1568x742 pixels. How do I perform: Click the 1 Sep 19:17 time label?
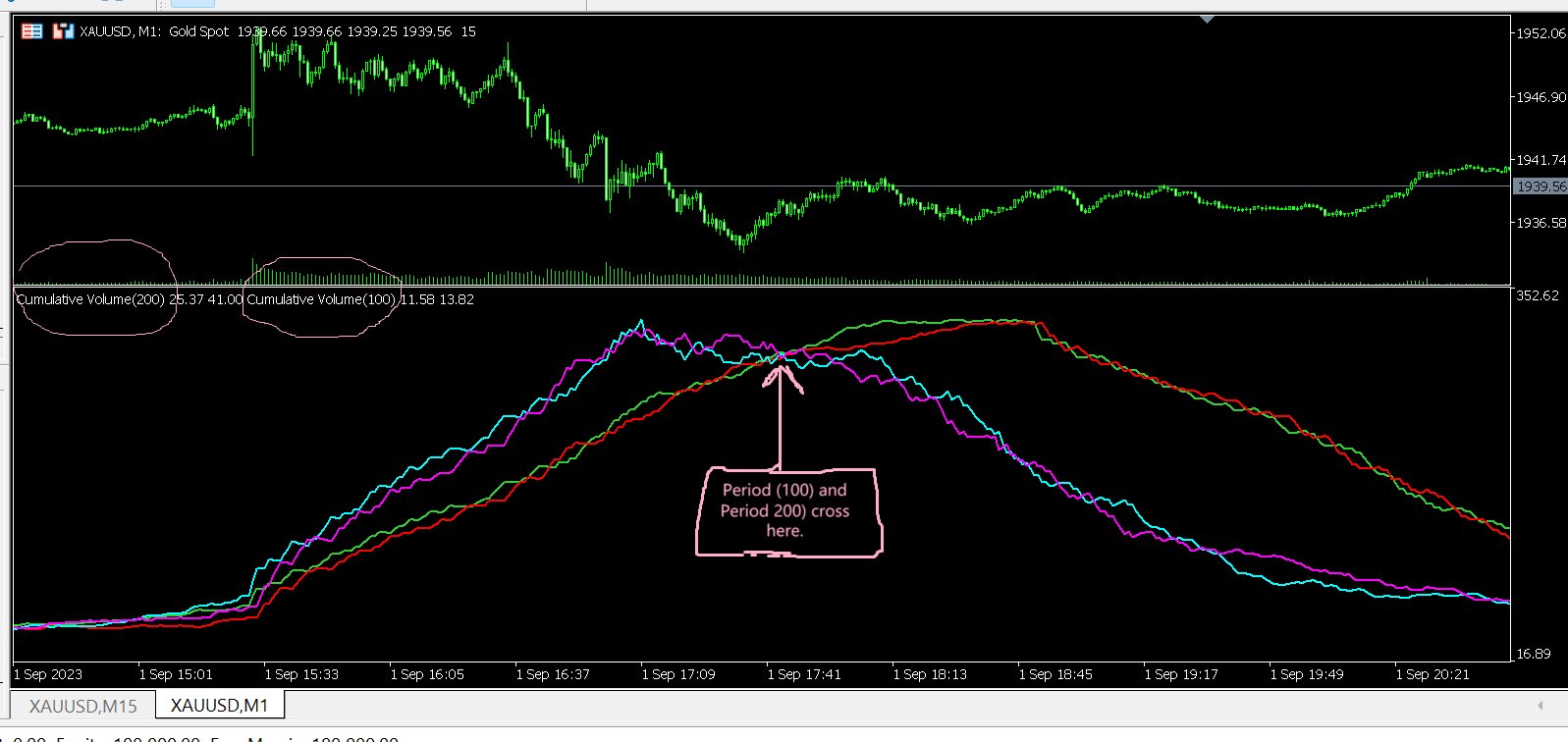coord(1181,674)
